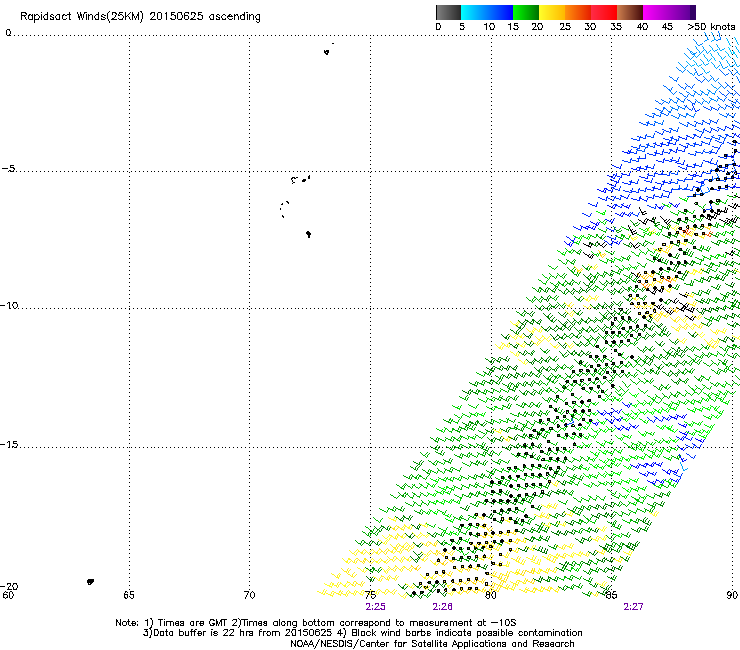Click the '35' label under the color bar
740x650 pixels.
[616, 27]
